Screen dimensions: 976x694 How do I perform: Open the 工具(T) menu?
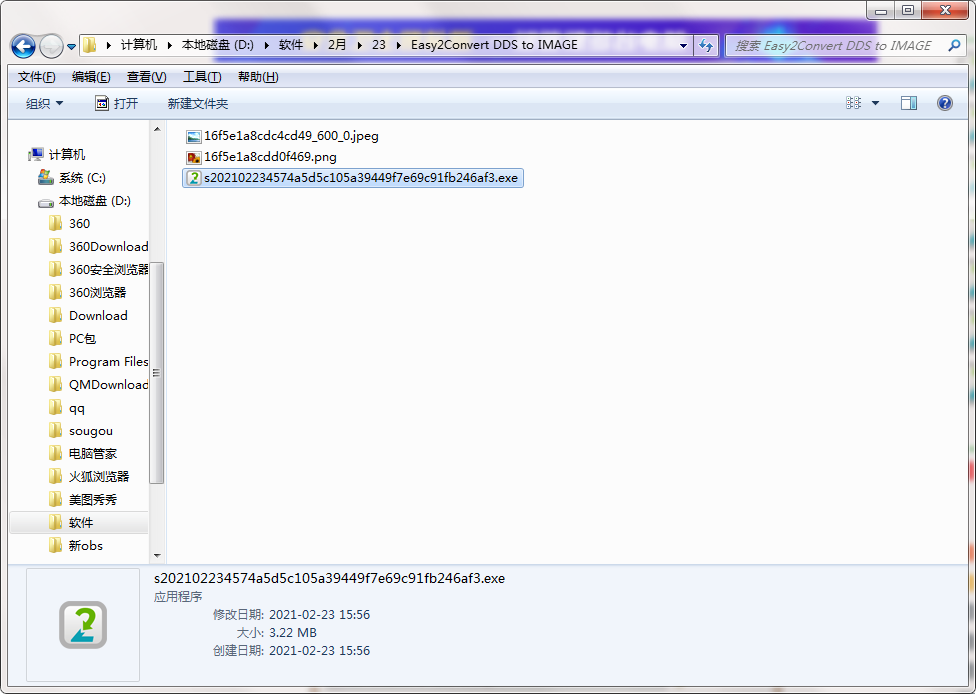(202, 77)
